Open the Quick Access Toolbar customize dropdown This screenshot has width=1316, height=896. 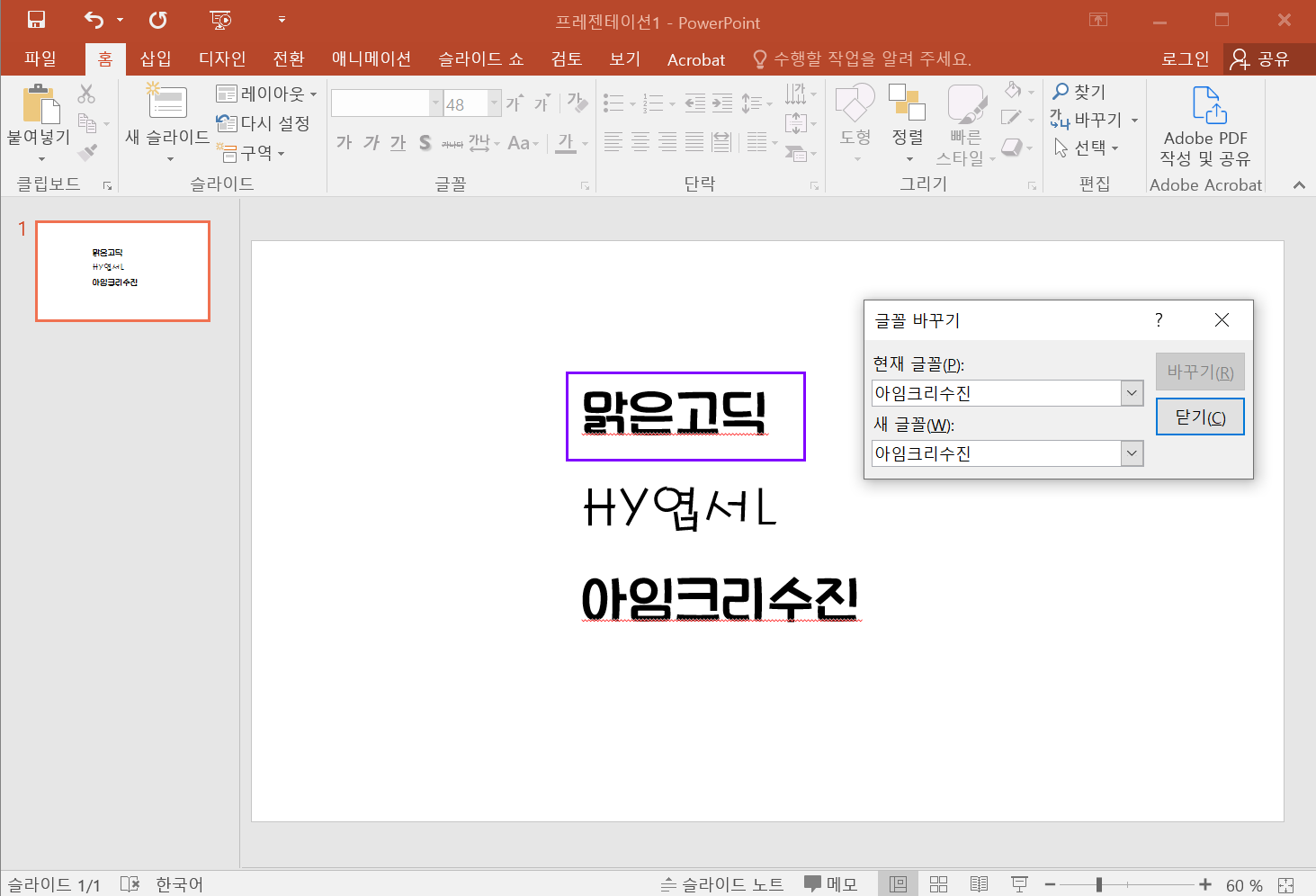[282, 20]
